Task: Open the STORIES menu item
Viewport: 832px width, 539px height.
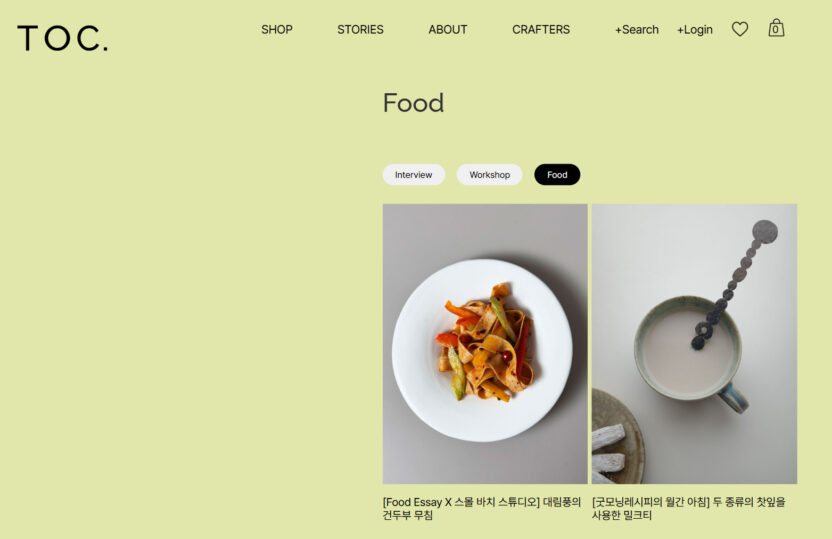Action: click(x=360, y=30)
